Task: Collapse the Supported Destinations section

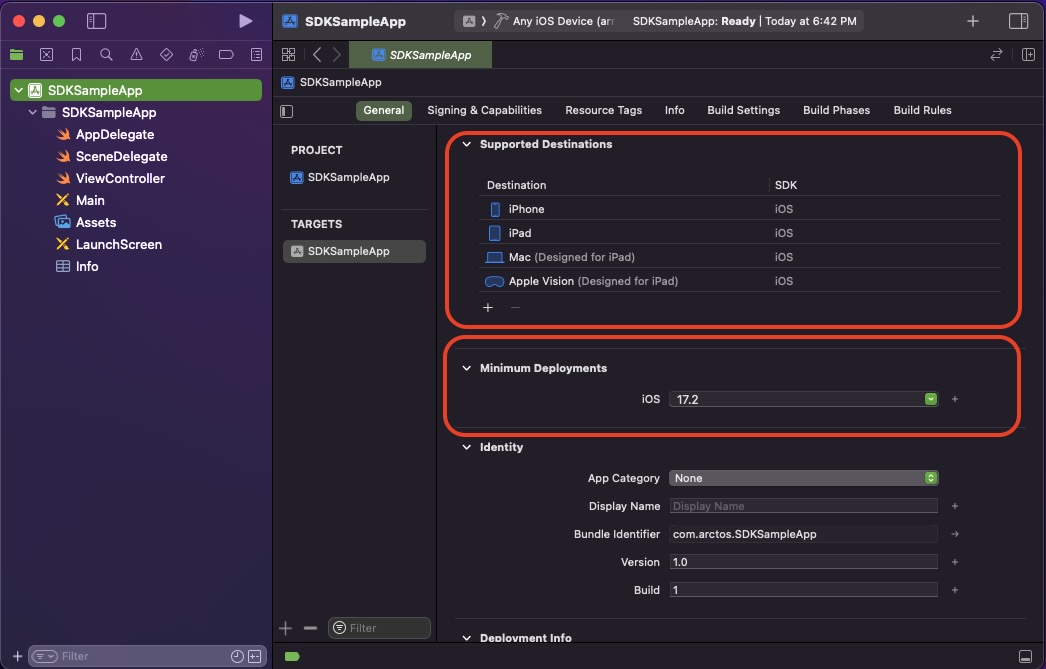Action: [x=466, y=144]
